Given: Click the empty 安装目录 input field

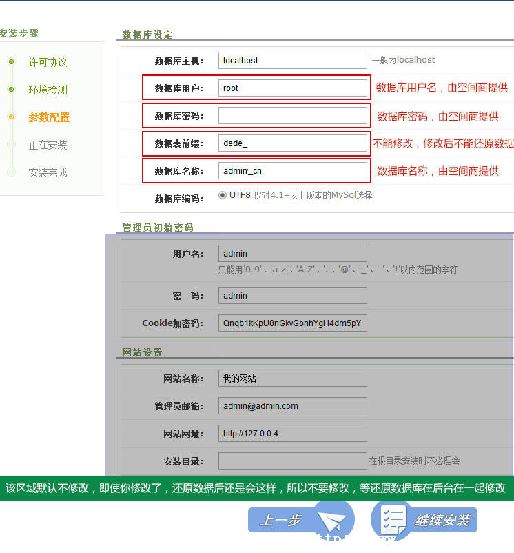Looking at the screenshot, I should (292, 461).
